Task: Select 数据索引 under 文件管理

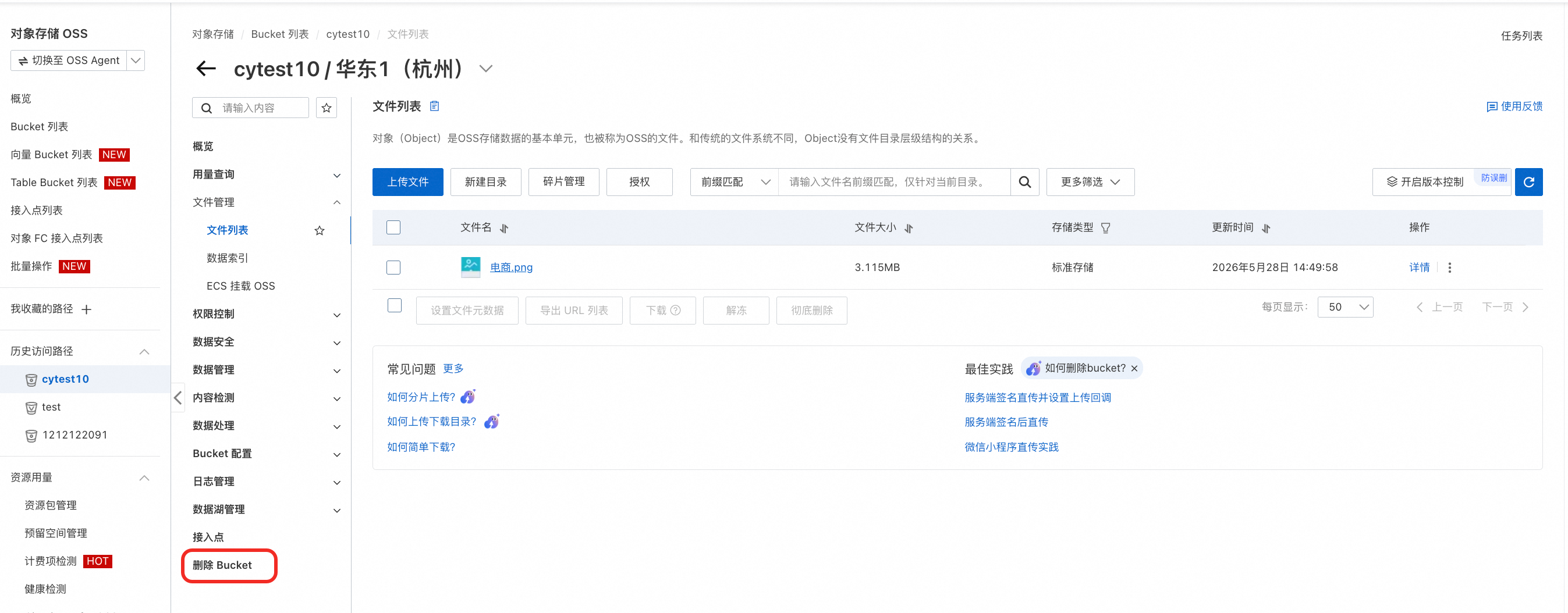Action: [227, 258]
